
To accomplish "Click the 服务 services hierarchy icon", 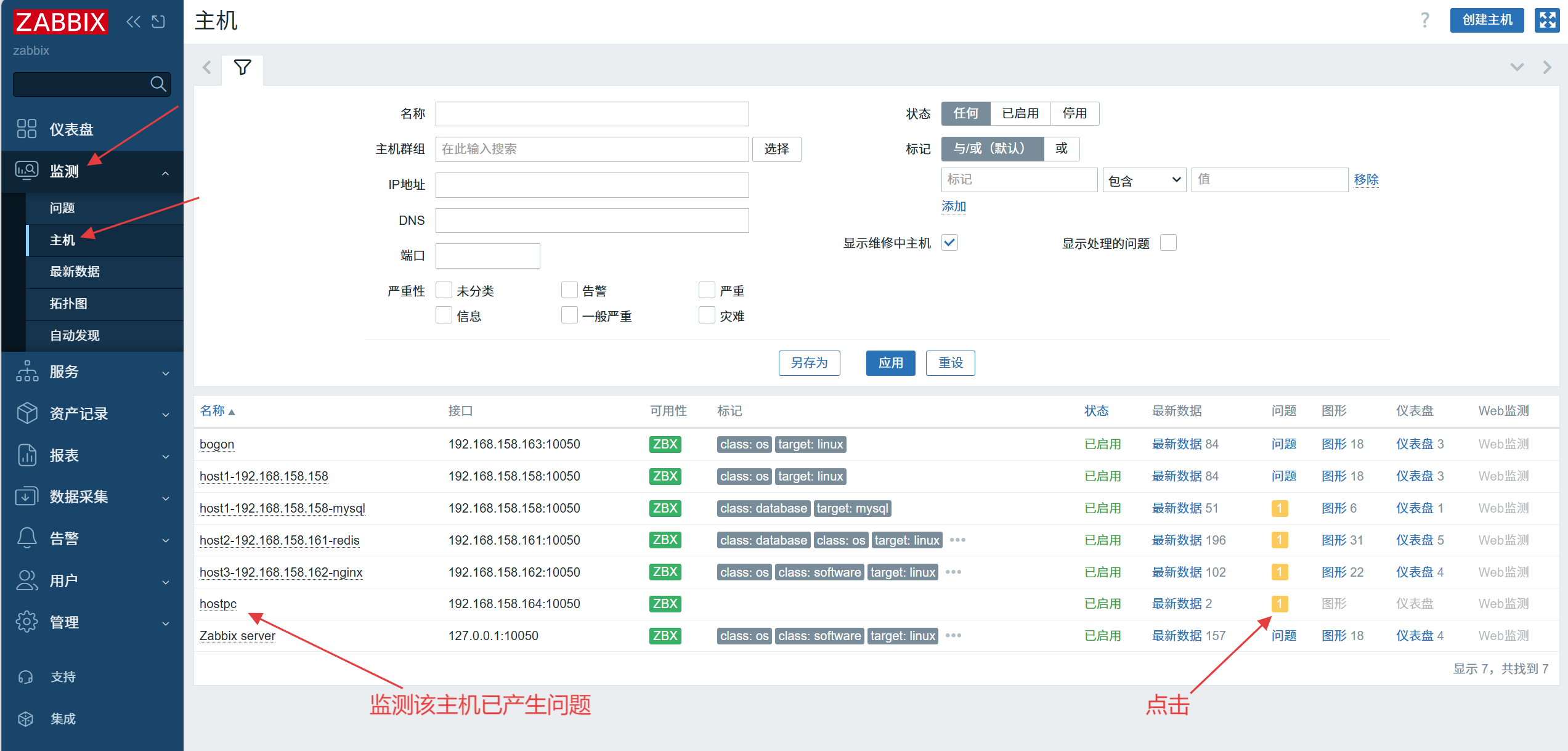I will coord(26,371).
